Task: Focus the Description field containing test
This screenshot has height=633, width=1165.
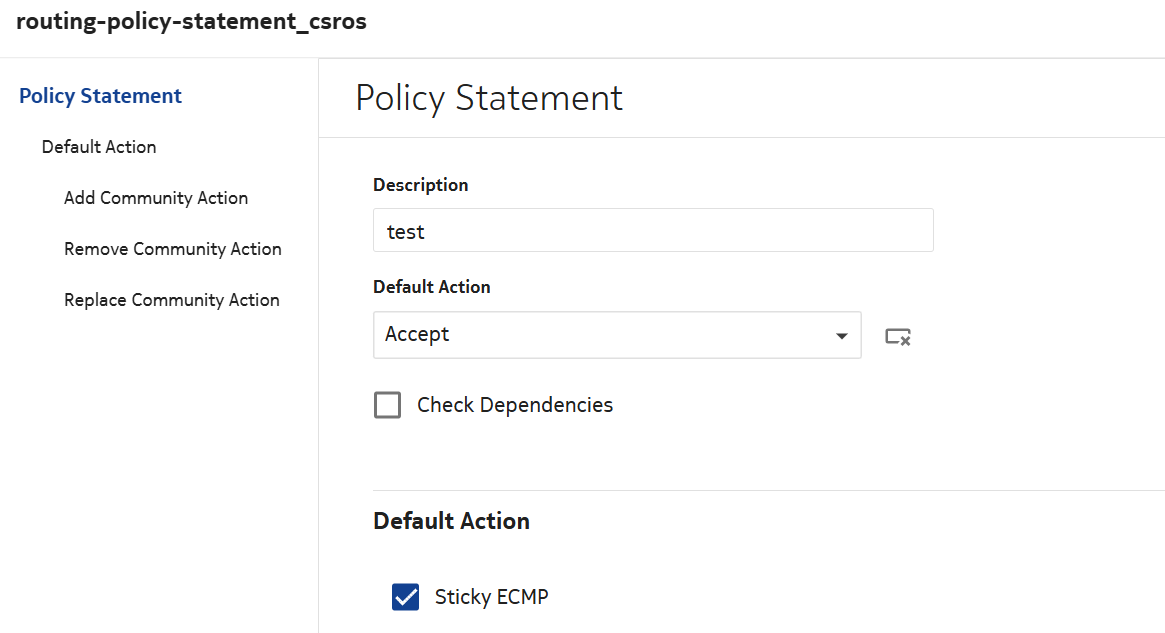Action: click(652, 231)
